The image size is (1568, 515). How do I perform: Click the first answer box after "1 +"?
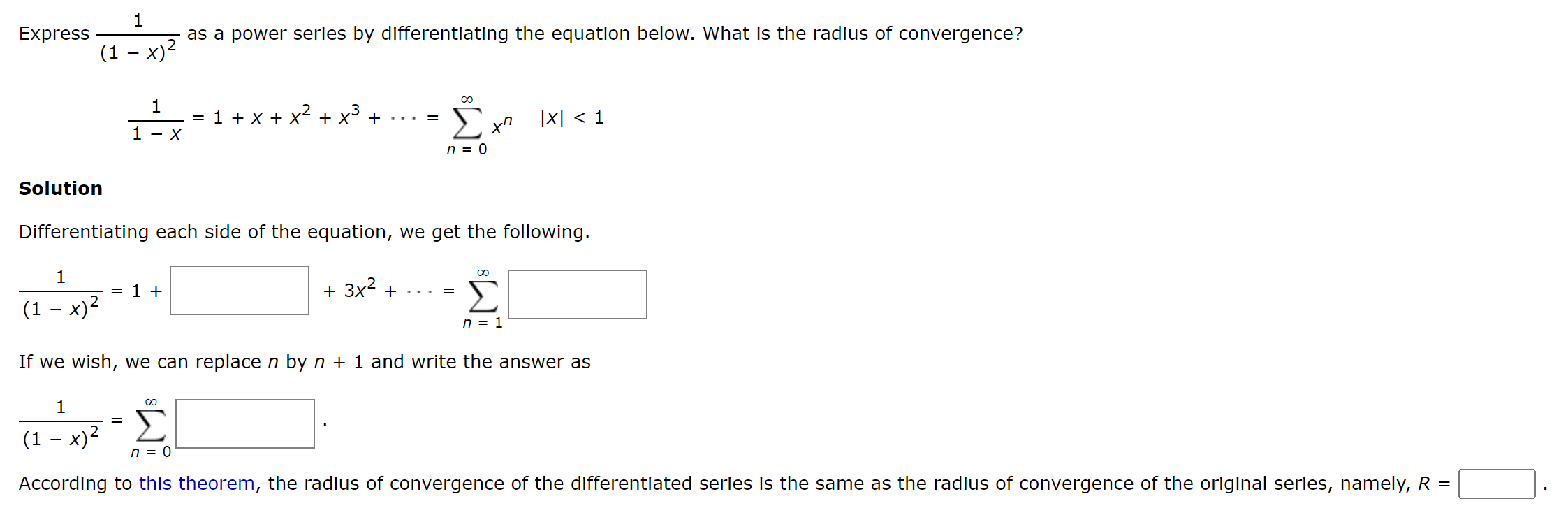pos(240,292)
